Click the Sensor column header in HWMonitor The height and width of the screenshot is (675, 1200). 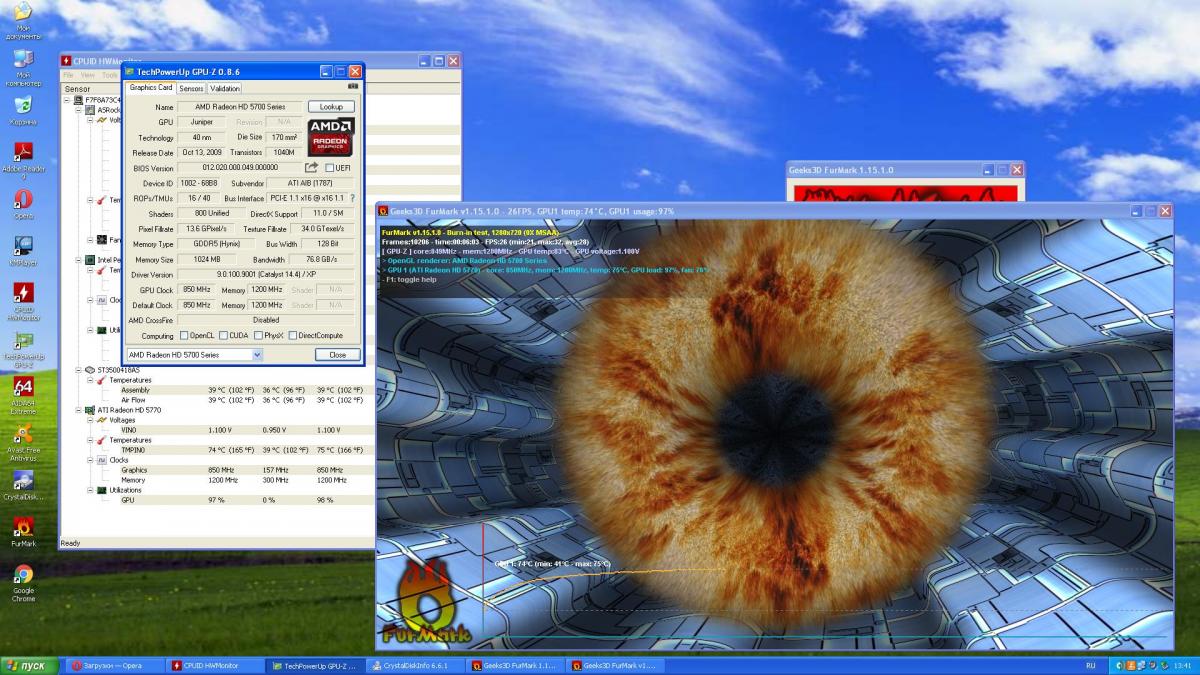pyautogui.click(x=78, y=89)
